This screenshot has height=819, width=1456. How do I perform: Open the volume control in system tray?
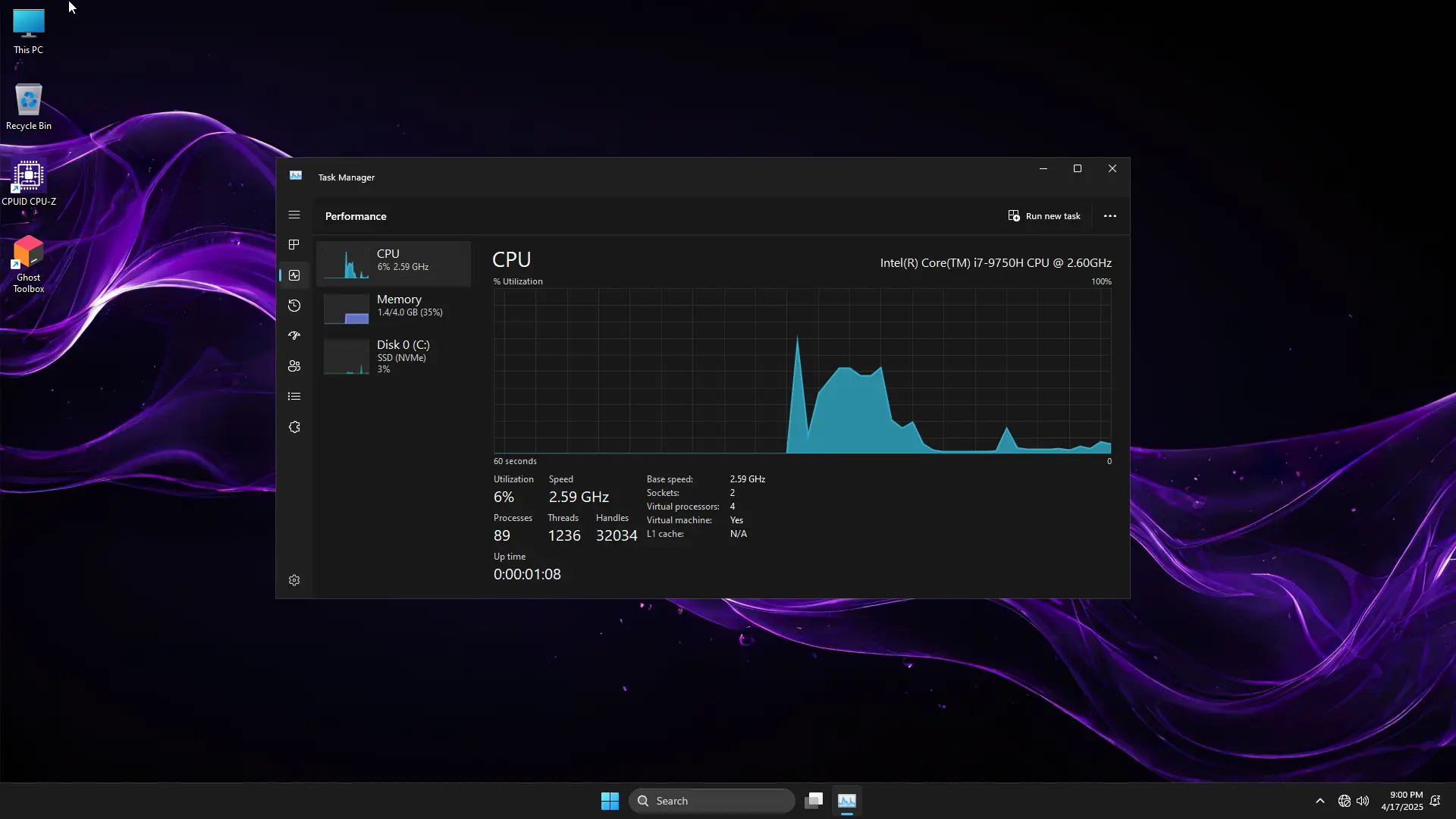click(x=1363, y=801)
